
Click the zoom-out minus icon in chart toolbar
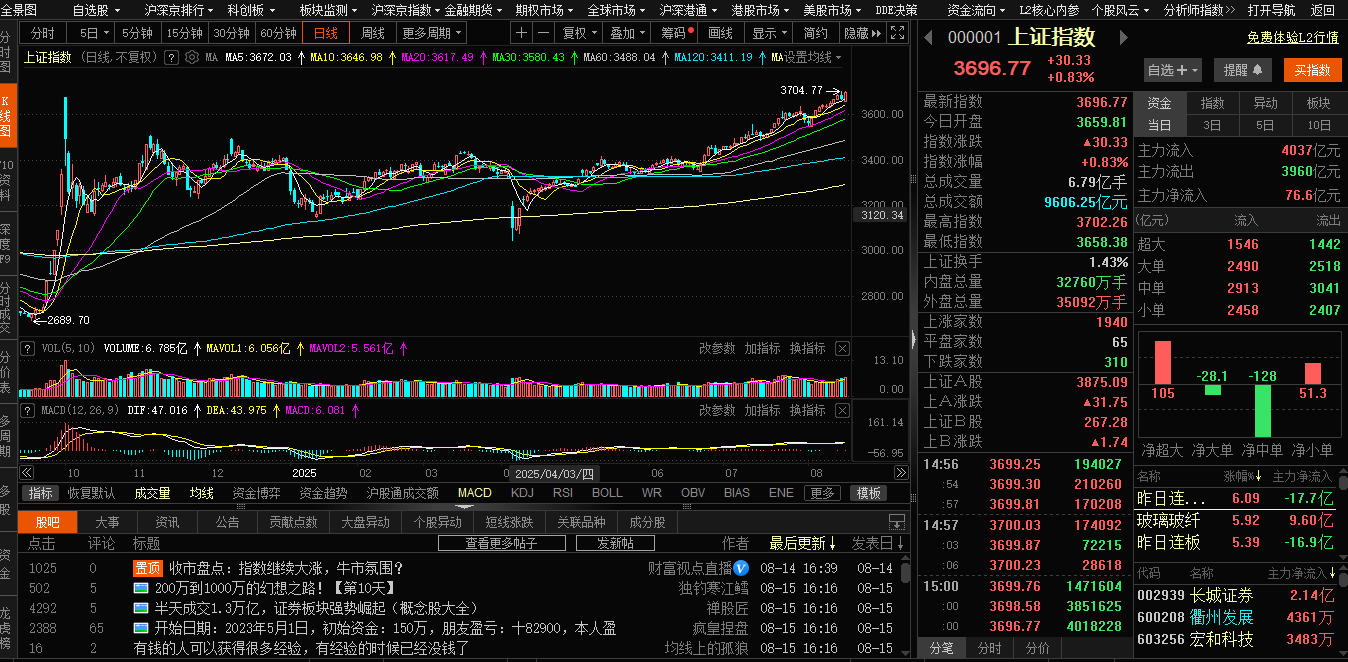coord(543,33)
